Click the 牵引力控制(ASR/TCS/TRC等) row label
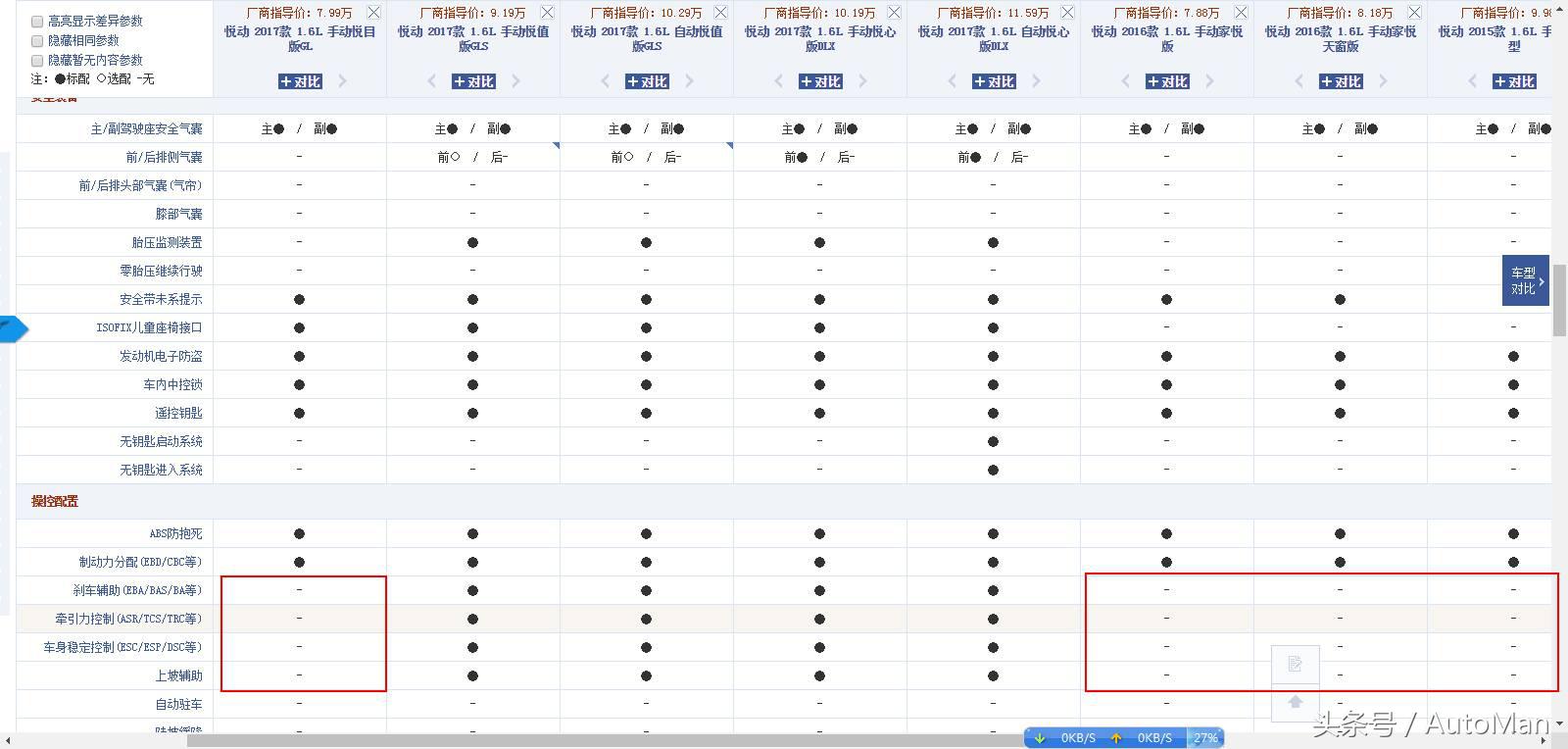Viewport: 1568px width, 749px height. pyautogui.click(x=128, y=619)
